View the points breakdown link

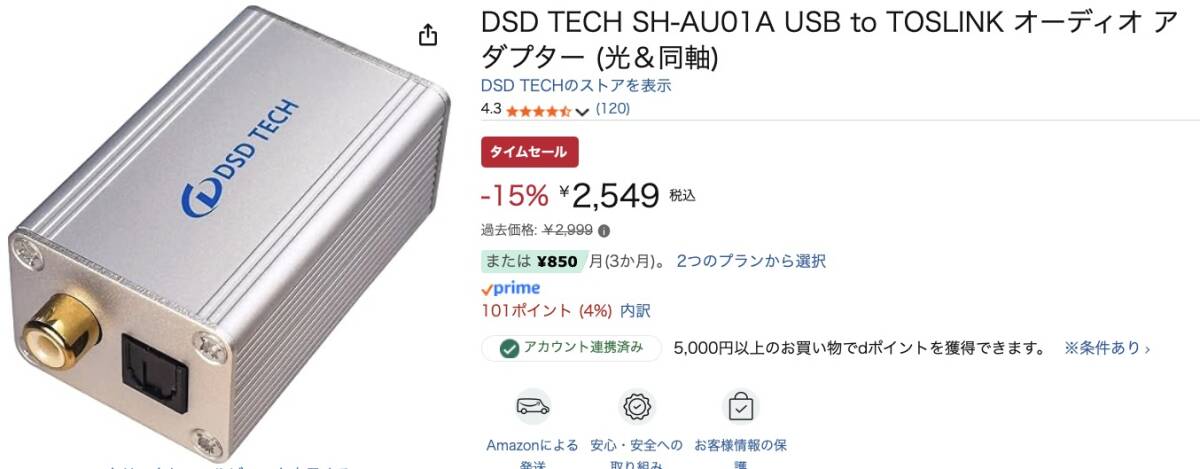(635, 311)
